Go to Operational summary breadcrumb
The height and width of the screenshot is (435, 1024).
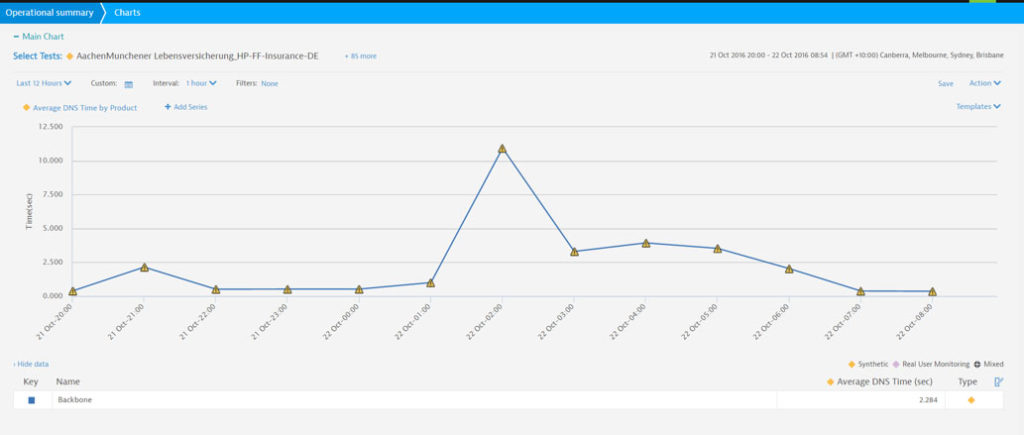point(49,13)
